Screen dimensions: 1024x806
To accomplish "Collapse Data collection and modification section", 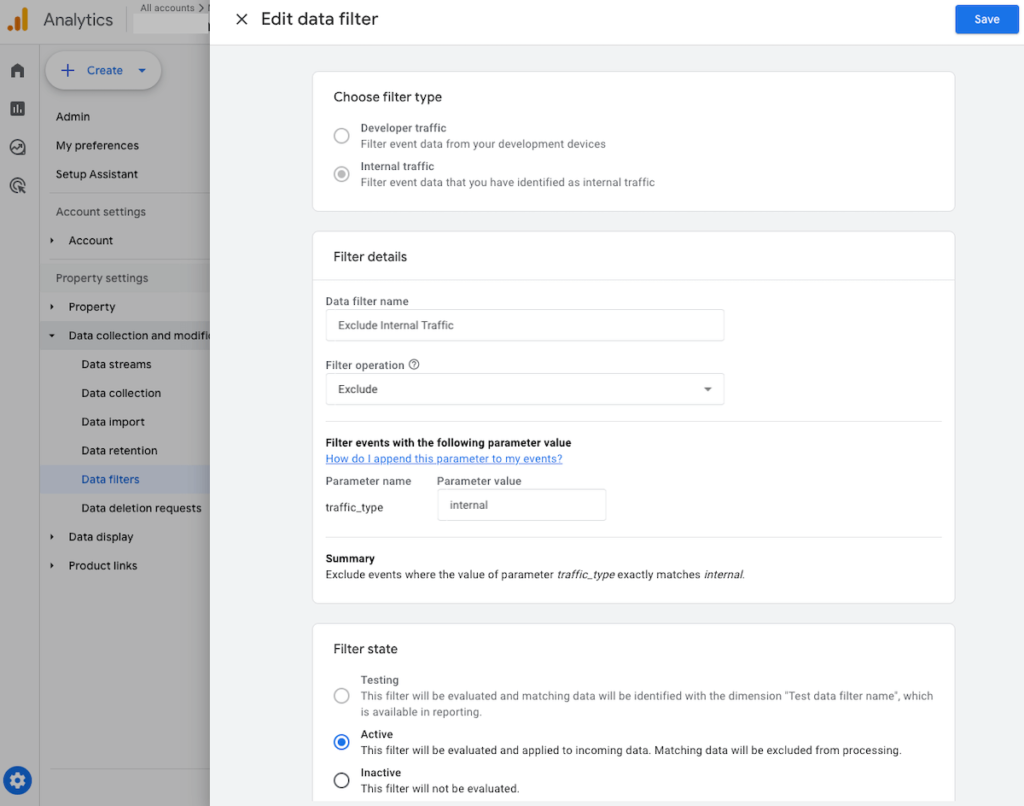I will tap(52, 336).
